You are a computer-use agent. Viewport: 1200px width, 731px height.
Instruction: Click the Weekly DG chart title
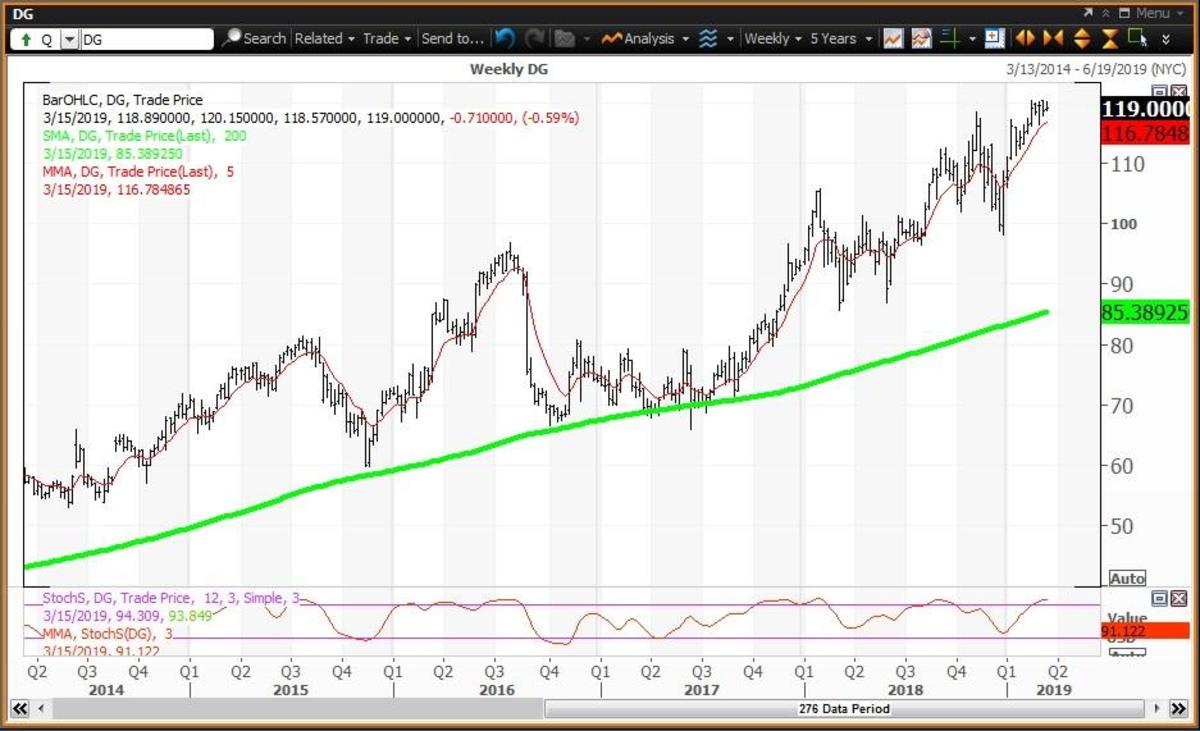pos(509,69)
